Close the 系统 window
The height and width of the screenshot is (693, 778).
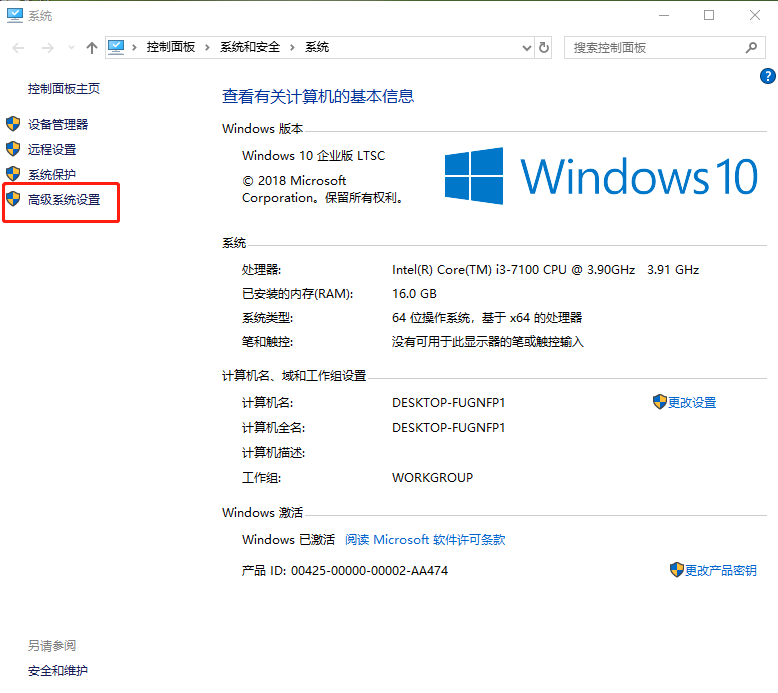(x=755, y=15)
